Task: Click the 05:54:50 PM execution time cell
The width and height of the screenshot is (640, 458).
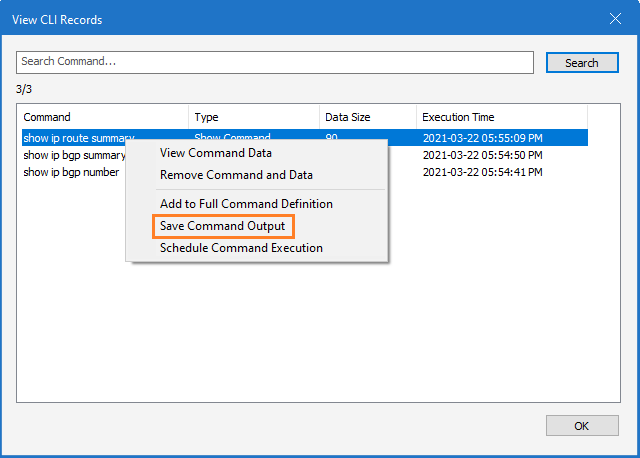Action: (482, 155)
